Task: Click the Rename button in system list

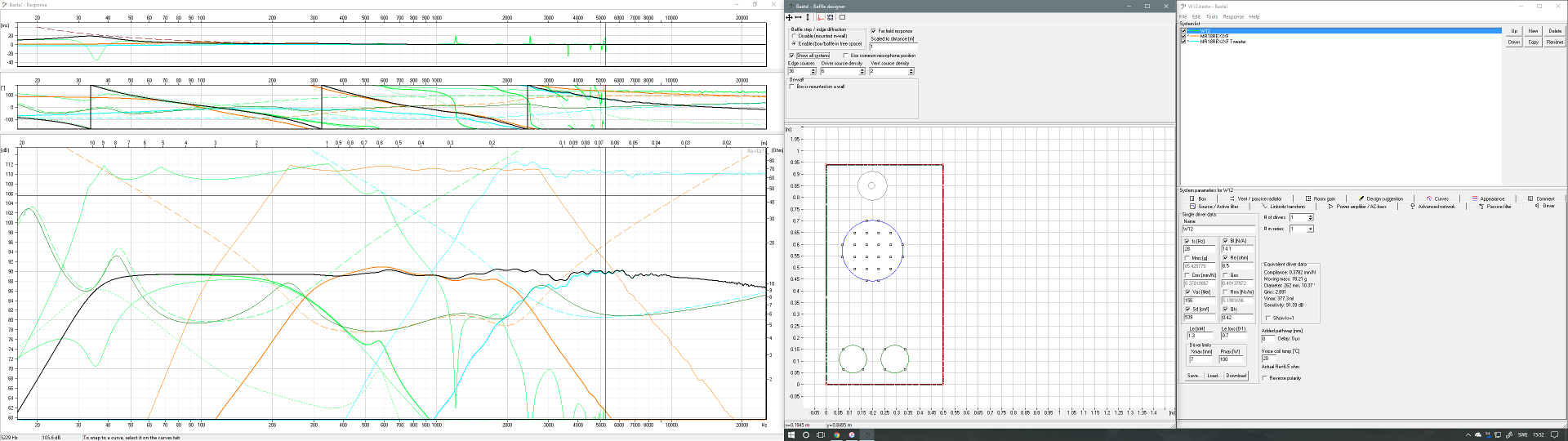Action: click(1554, 42)
